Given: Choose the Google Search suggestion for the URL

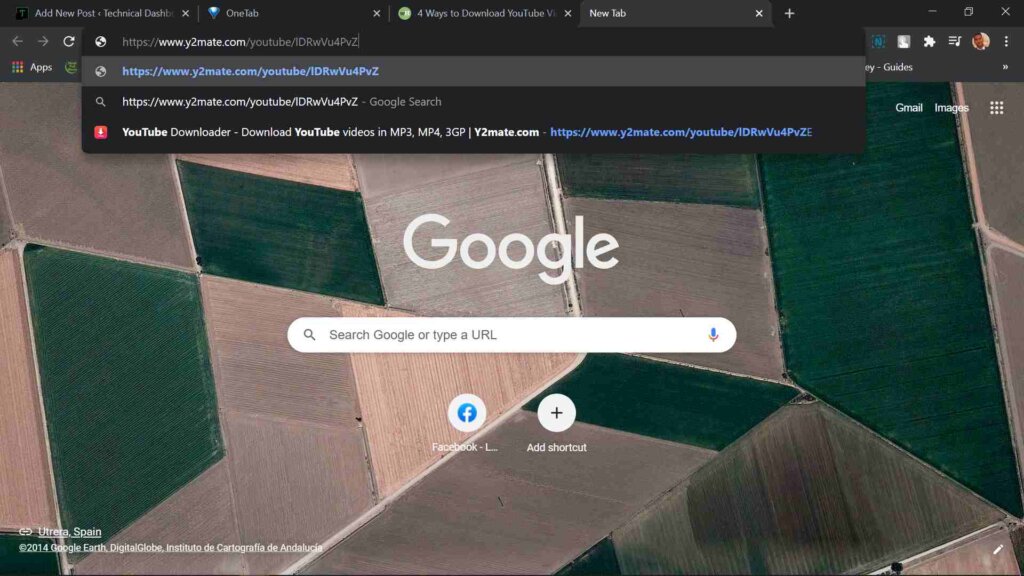Looking at the screenshot, I should [473, 102].
